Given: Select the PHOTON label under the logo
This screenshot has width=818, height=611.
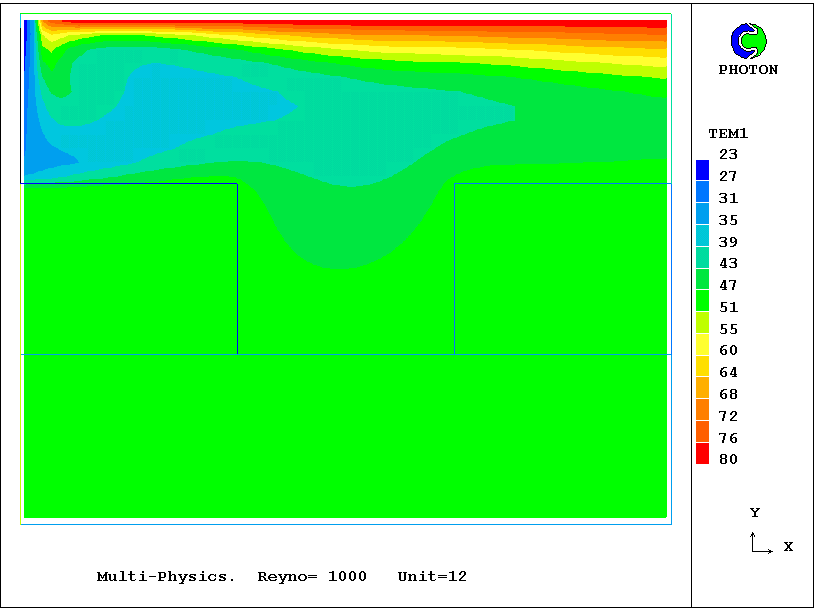Looking at the screenshot, I should pyautogui.click(x=748, y=69).
